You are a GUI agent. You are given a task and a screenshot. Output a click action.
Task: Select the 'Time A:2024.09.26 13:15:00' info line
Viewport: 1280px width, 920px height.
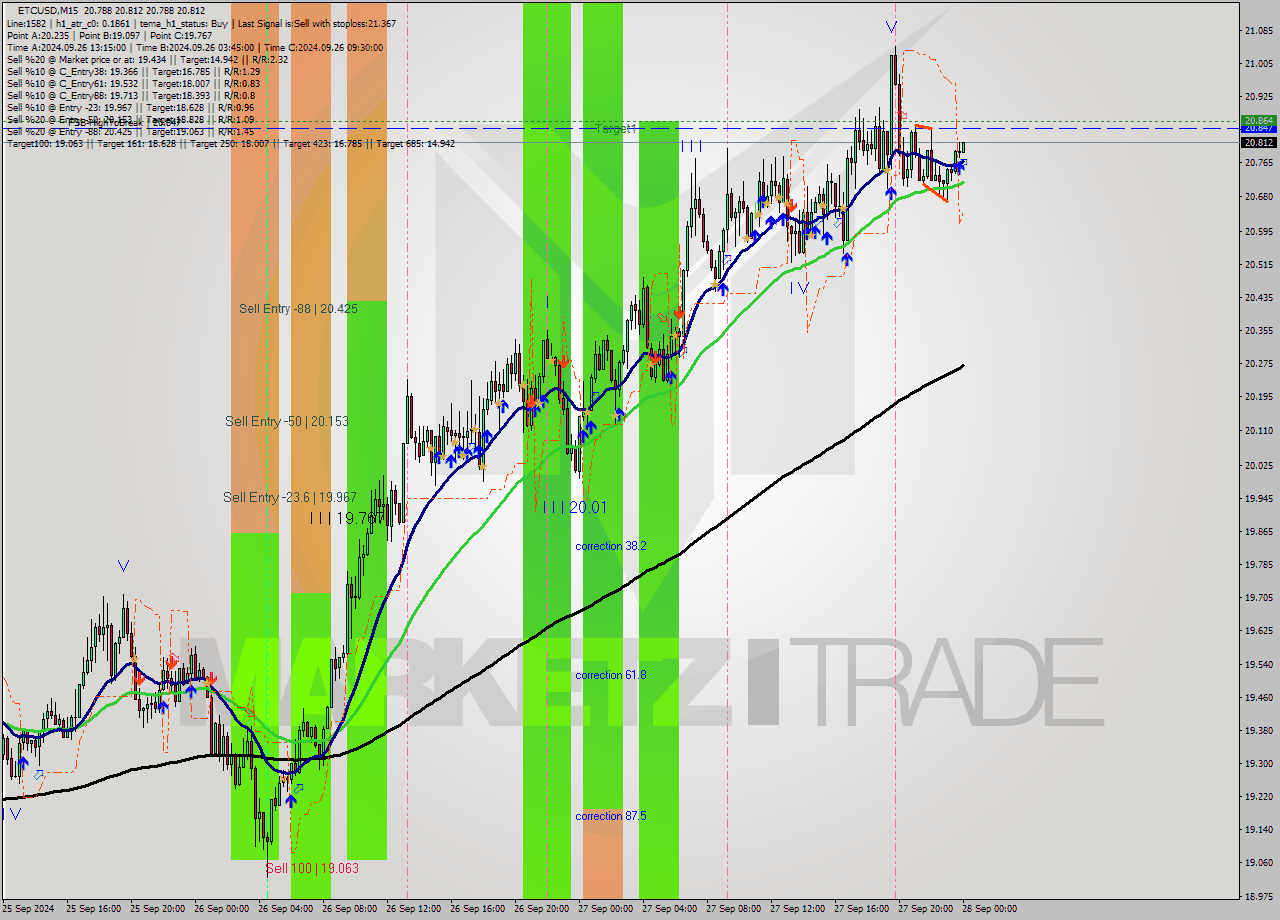pyautogui.click(x=194, y=47)
